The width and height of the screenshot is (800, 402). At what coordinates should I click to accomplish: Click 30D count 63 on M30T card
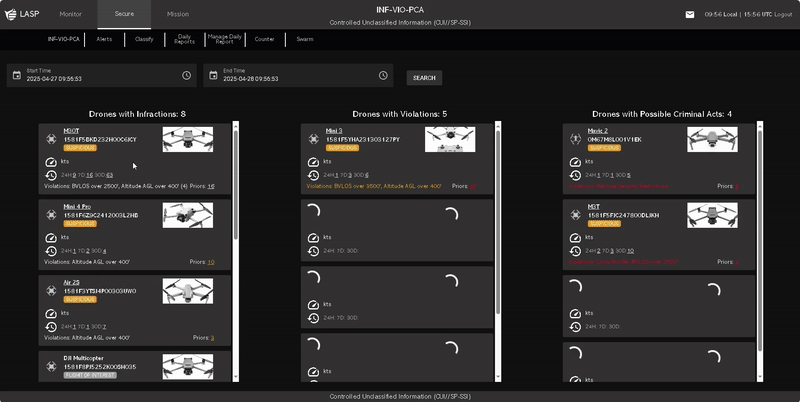tap(110, 175)
